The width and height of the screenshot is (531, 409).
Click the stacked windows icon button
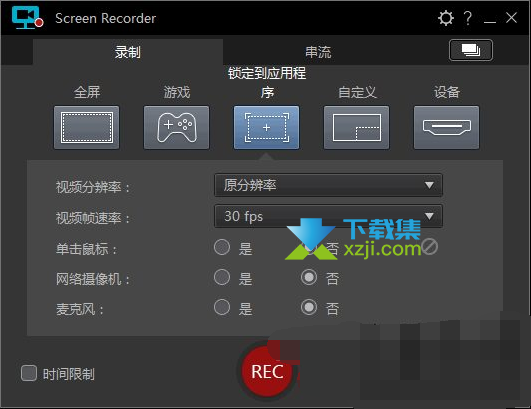pos(471,50)
